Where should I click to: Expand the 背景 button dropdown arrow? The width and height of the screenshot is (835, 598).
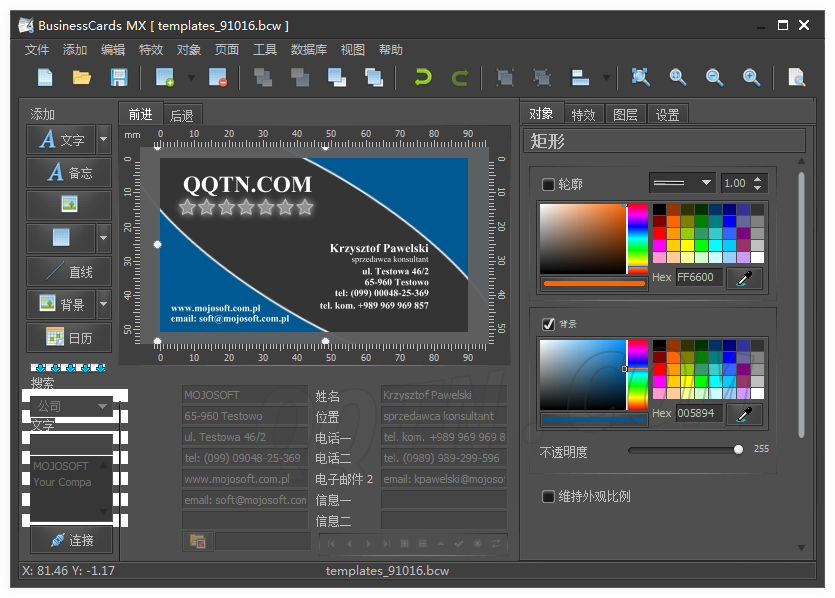pos(103,303)
